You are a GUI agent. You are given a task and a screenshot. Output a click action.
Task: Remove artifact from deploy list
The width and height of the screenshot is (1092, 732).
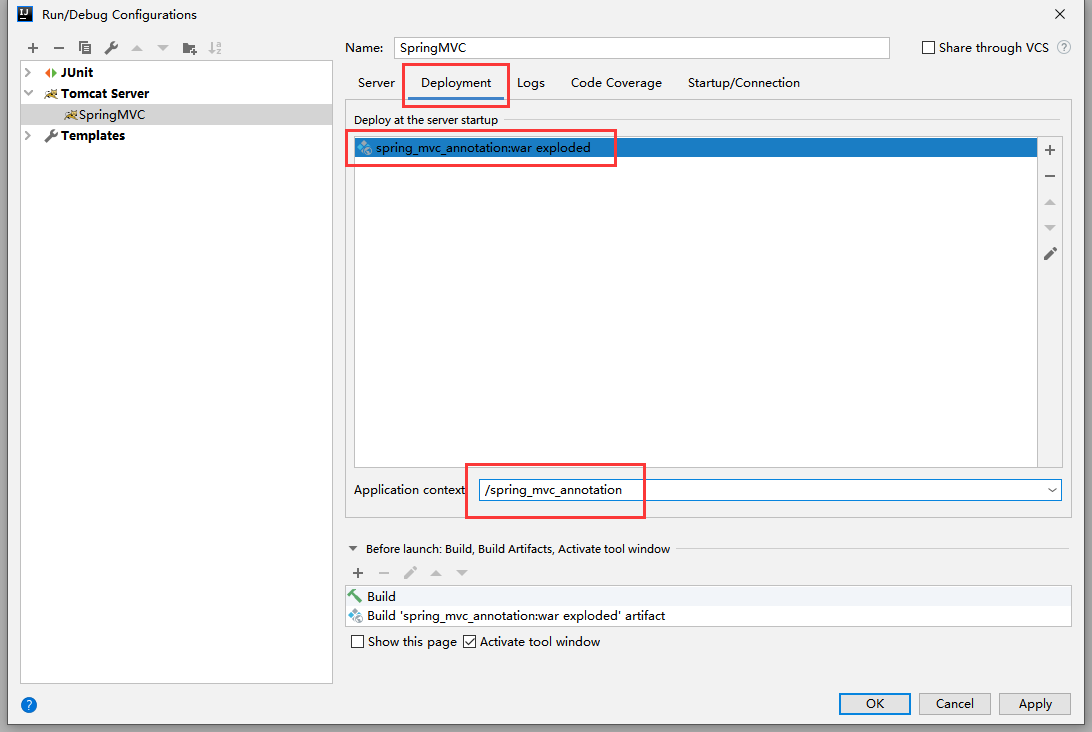click(x=1050, y=176)
